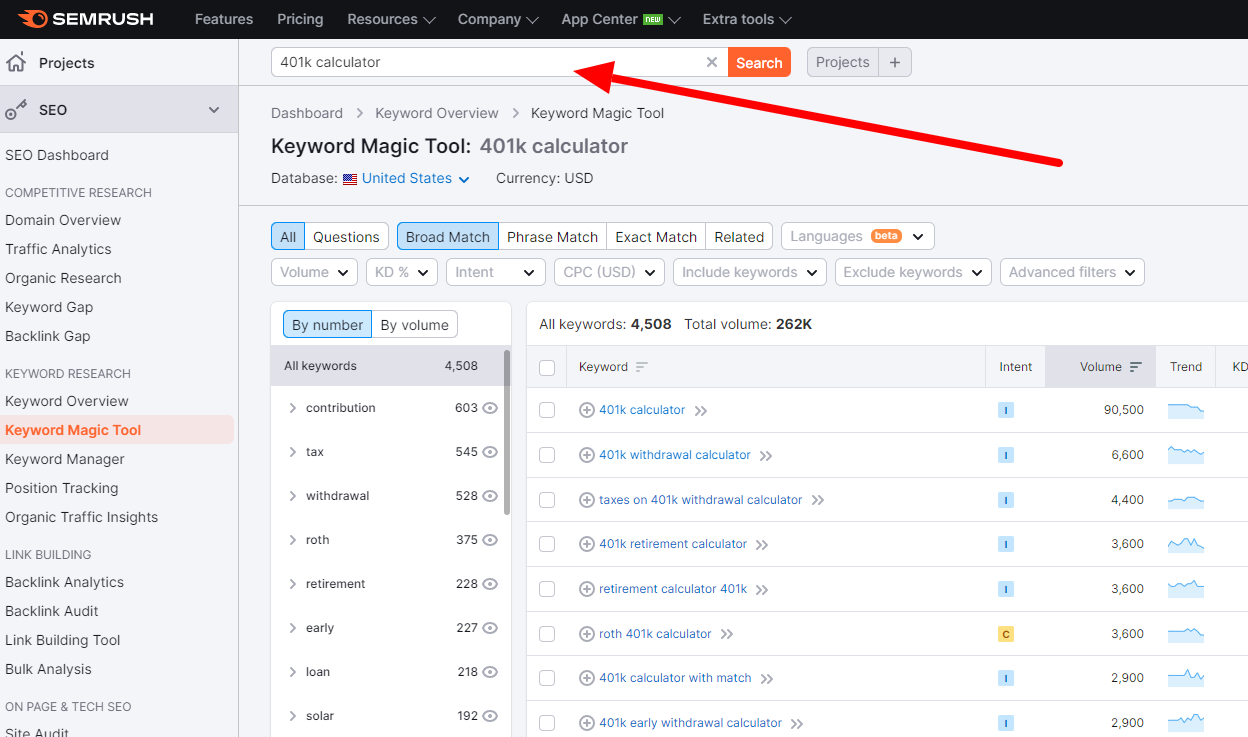1248x737 pixels.
Task: Check the box for '401k withdrawal calculator'
Action: [547, 455]
